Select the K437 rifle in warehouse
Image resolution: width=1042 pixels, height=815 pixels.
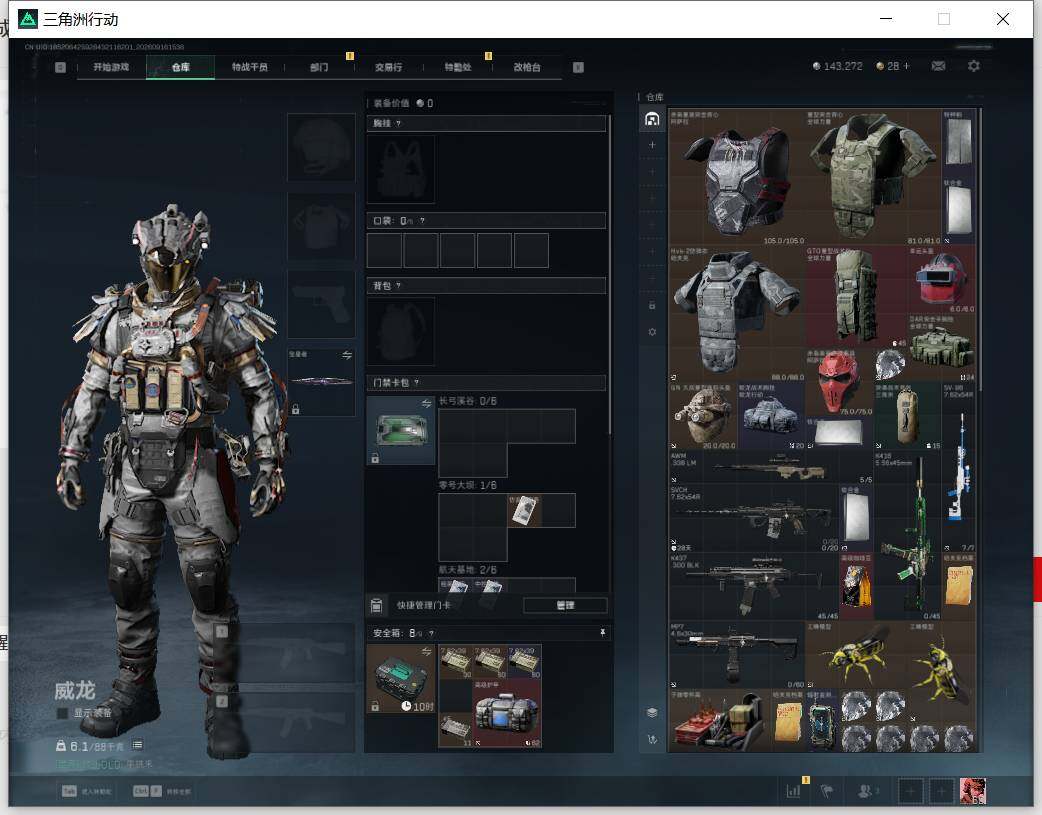pyautogui.click(x=754, y=587)
